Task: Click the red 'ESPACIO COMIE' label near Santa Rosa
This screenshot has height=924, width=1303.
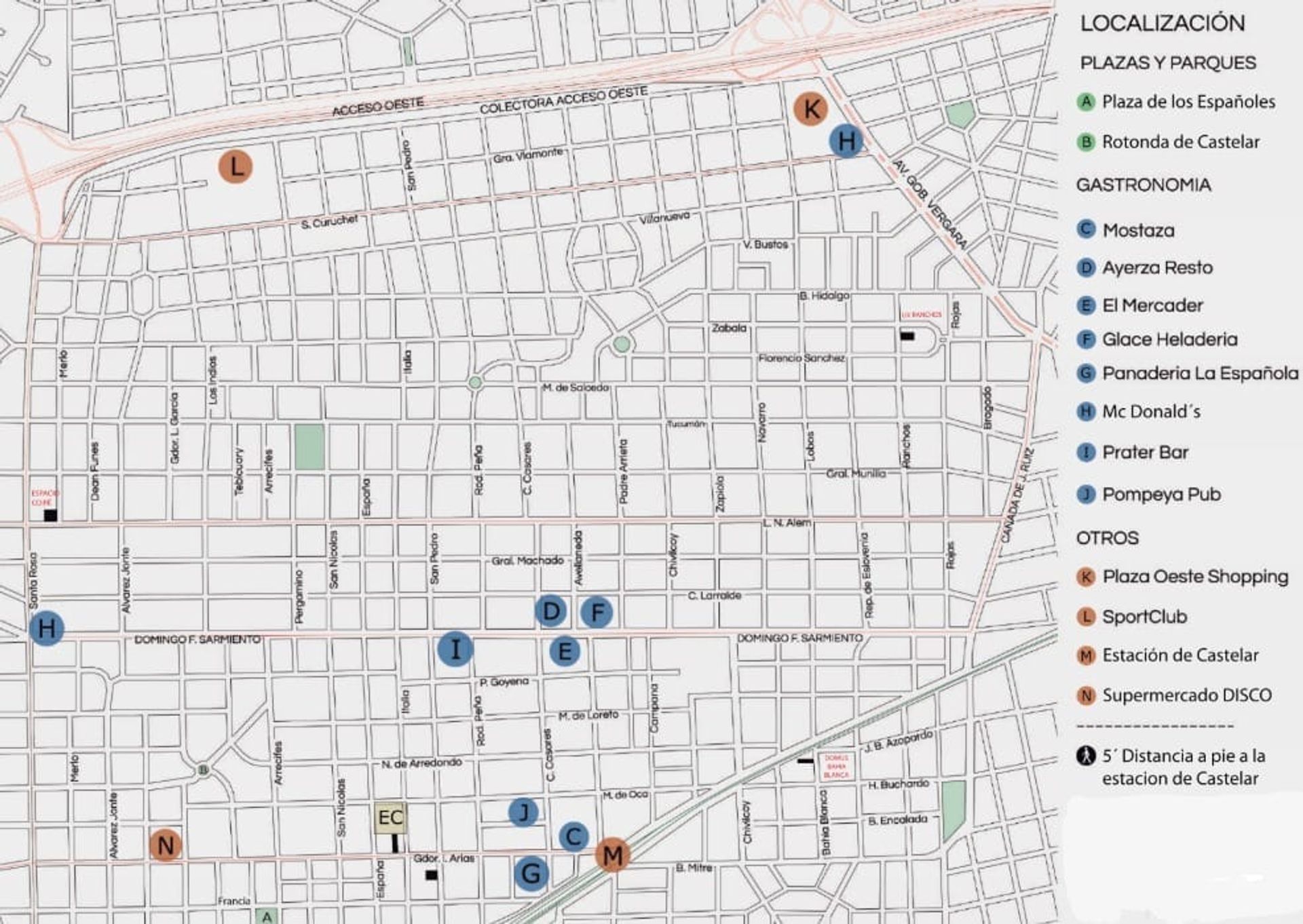Action: 45,497
